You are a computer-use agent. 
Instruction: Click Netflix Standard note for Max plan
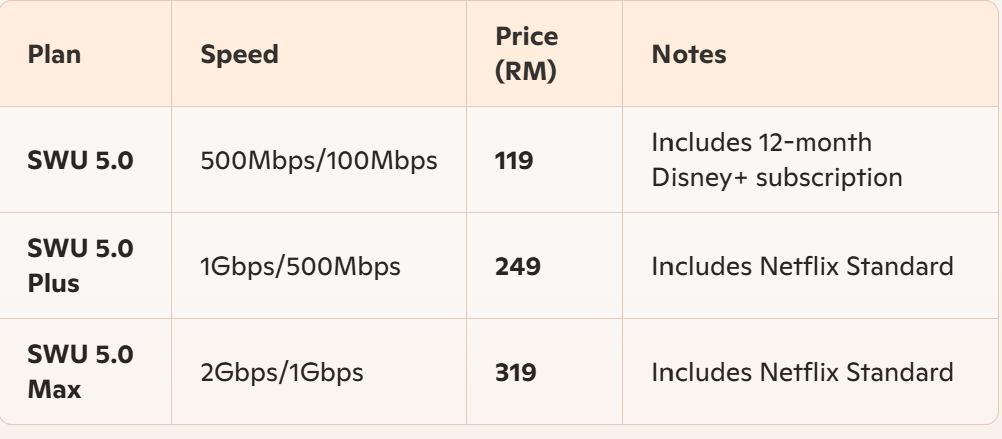pyautogui.click(x=802, y=373)
